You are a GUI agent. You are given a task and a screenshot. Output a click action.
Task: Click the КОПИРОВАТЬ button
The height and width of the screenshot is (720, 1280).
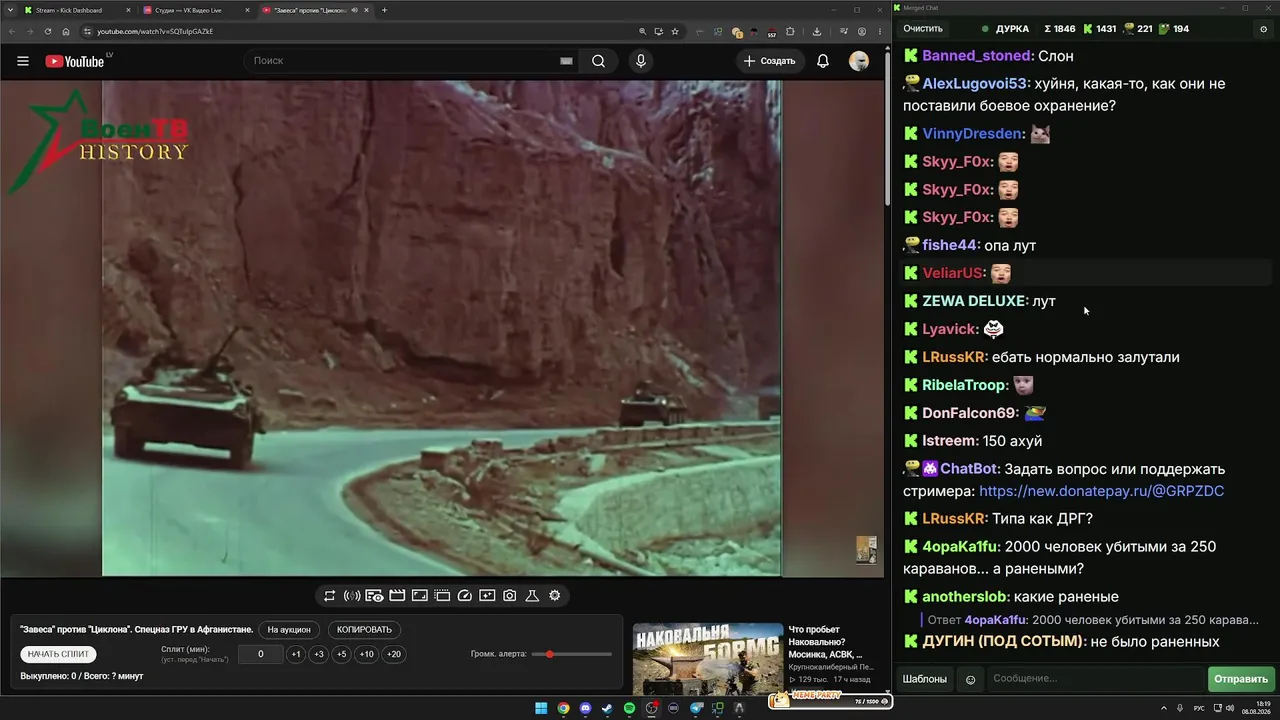(x=364, y=630)
